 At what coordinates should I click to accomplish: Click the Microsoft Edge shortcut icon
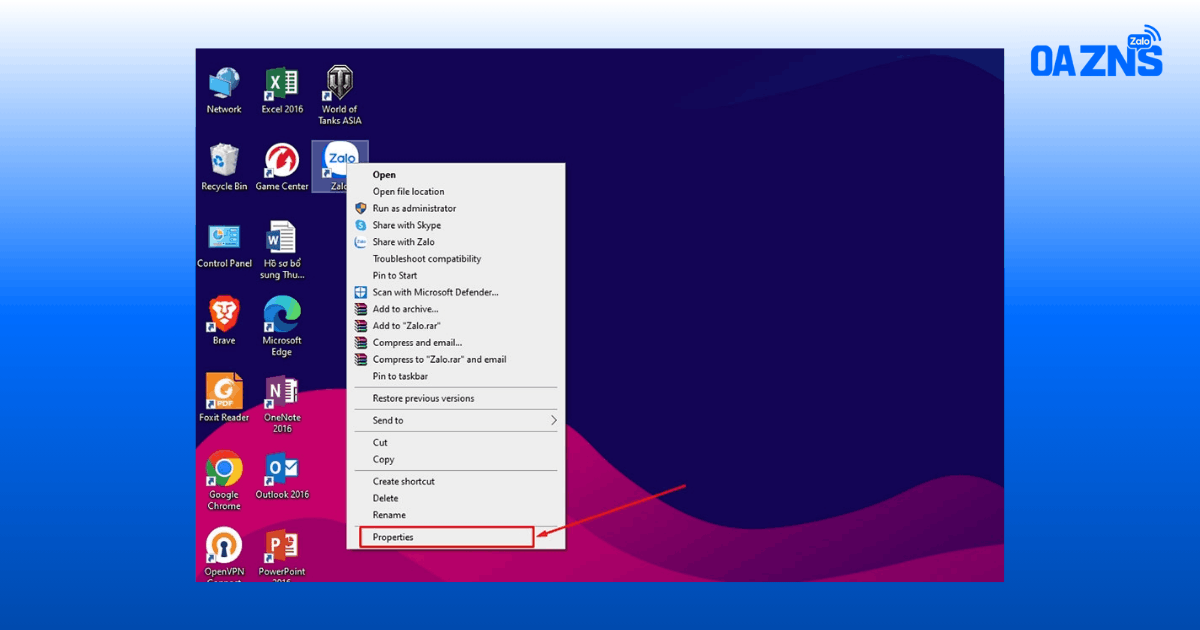(x=282, y=327)
